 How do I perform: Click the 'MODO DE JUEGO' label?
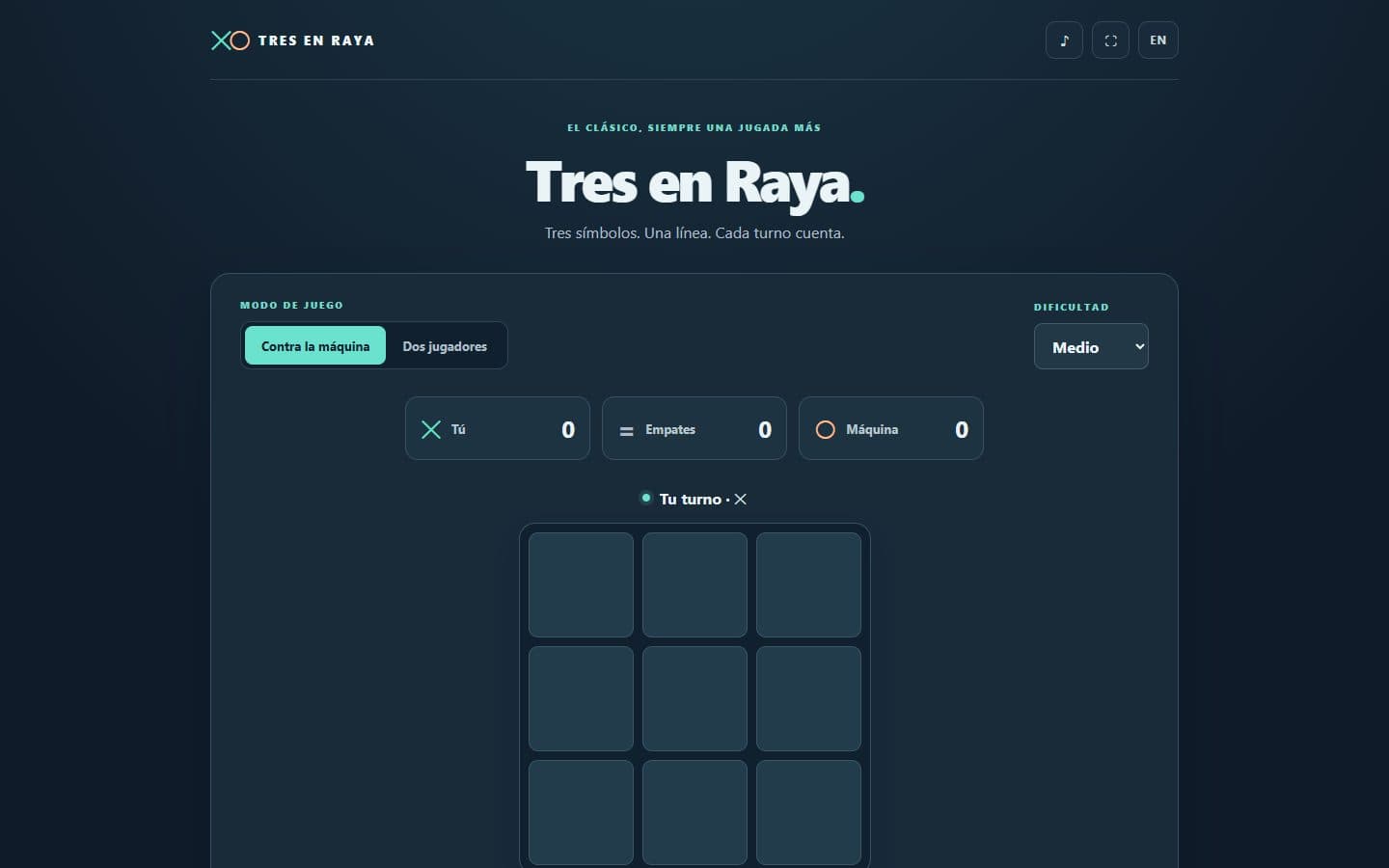[291, 305]
